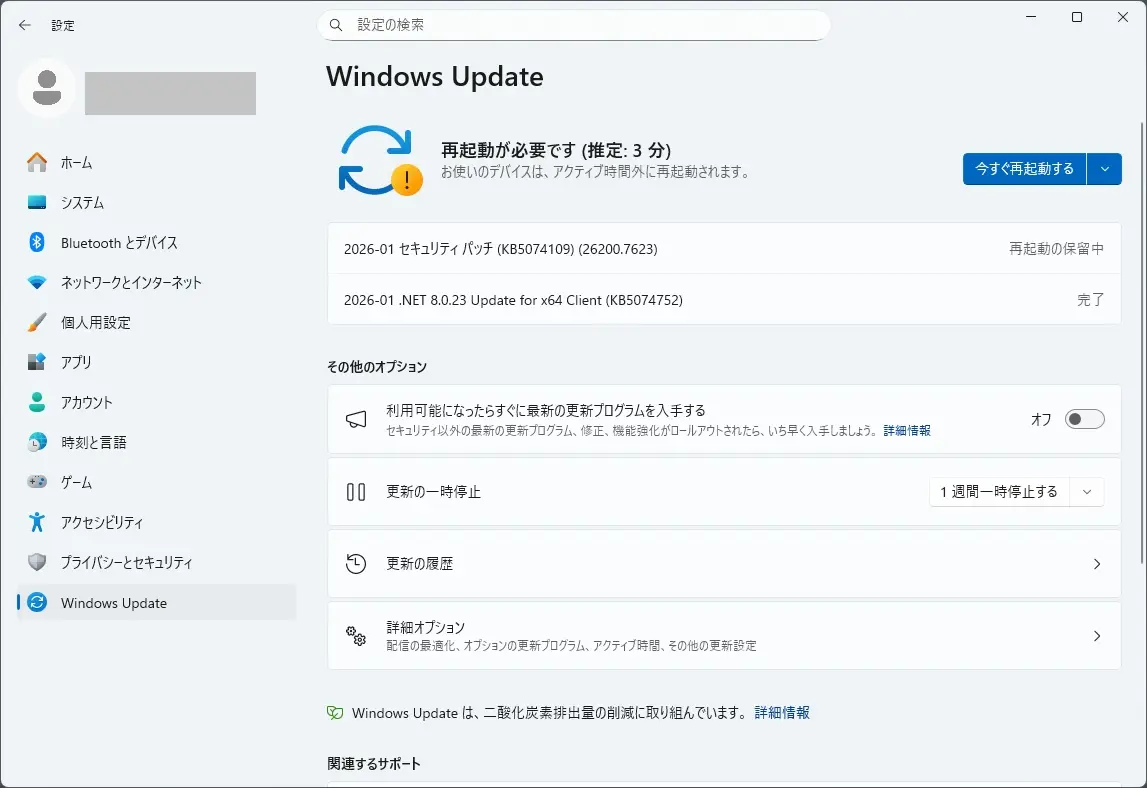Click the user profile avatar icon
The height and width of the screenshot is (788, 1147).
pyautogui.click(x=46, y=88)
